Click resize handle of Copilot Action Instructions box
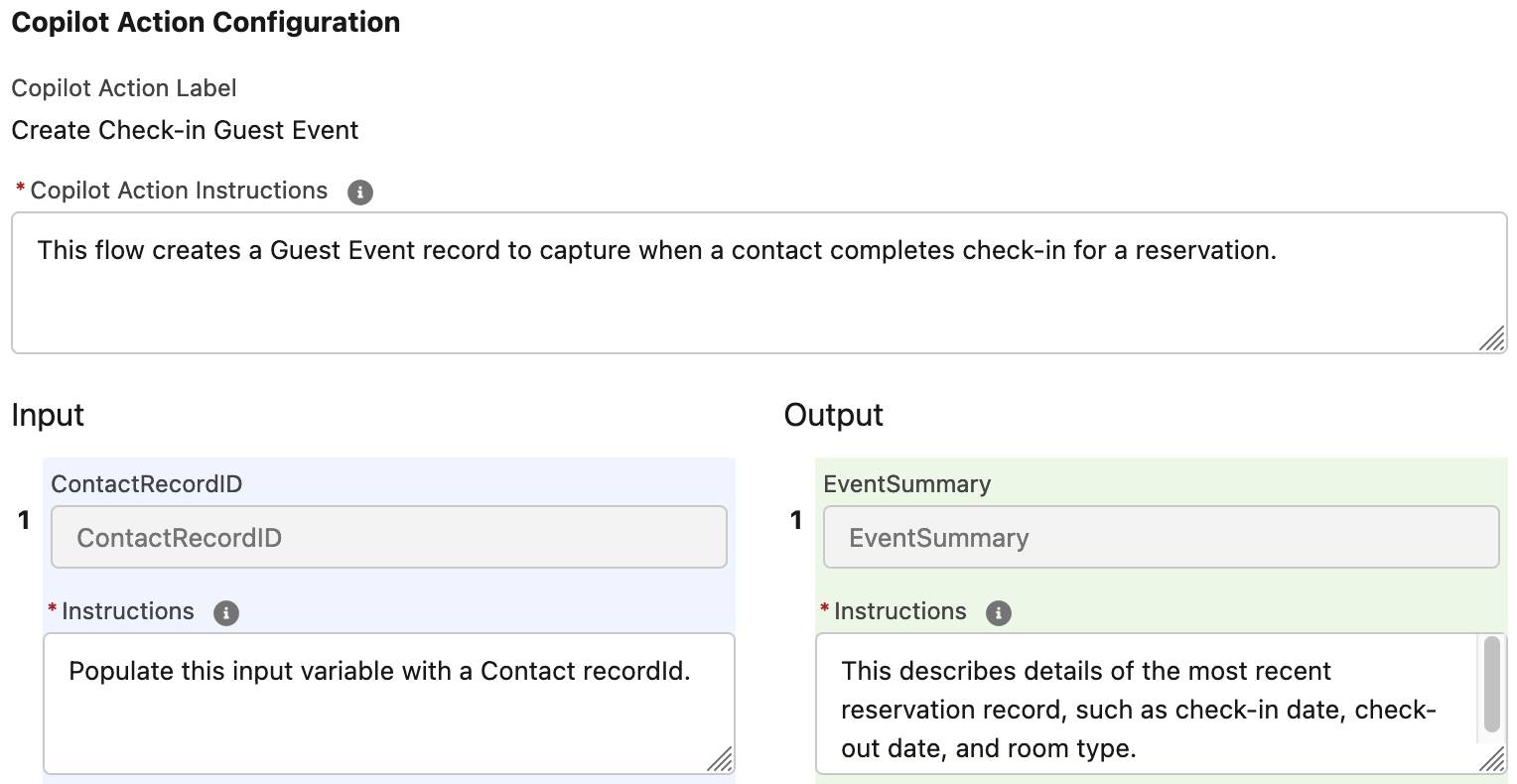The height and width of the screenshot is (784, 1517). tap(1491, 338)
